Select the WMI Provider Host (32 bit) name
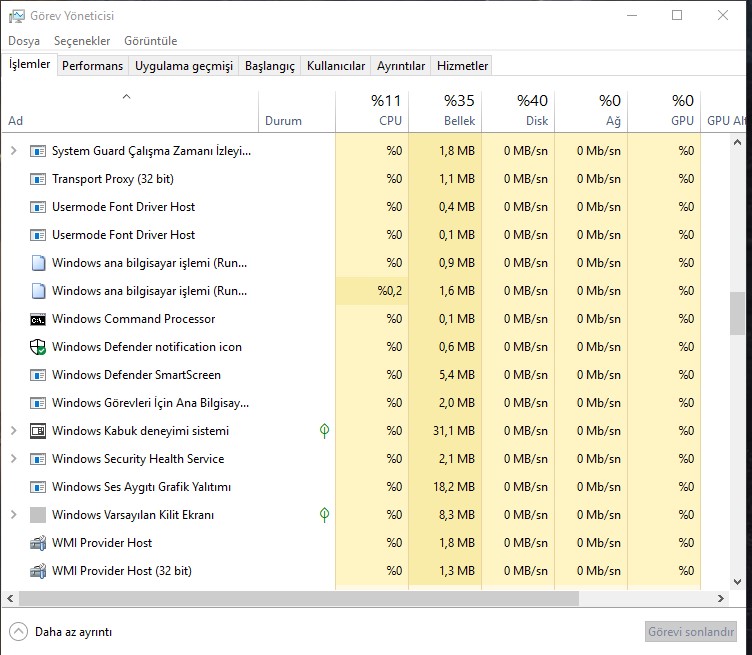752x655 pixels. (122, 571)
